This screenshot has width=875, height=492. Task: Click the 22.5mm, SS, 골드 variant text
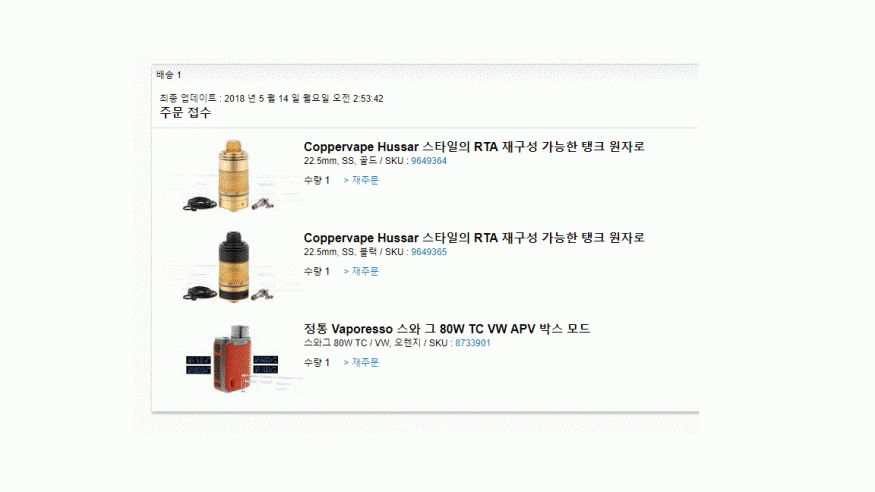pyautogui.click(x=340, y=161)
